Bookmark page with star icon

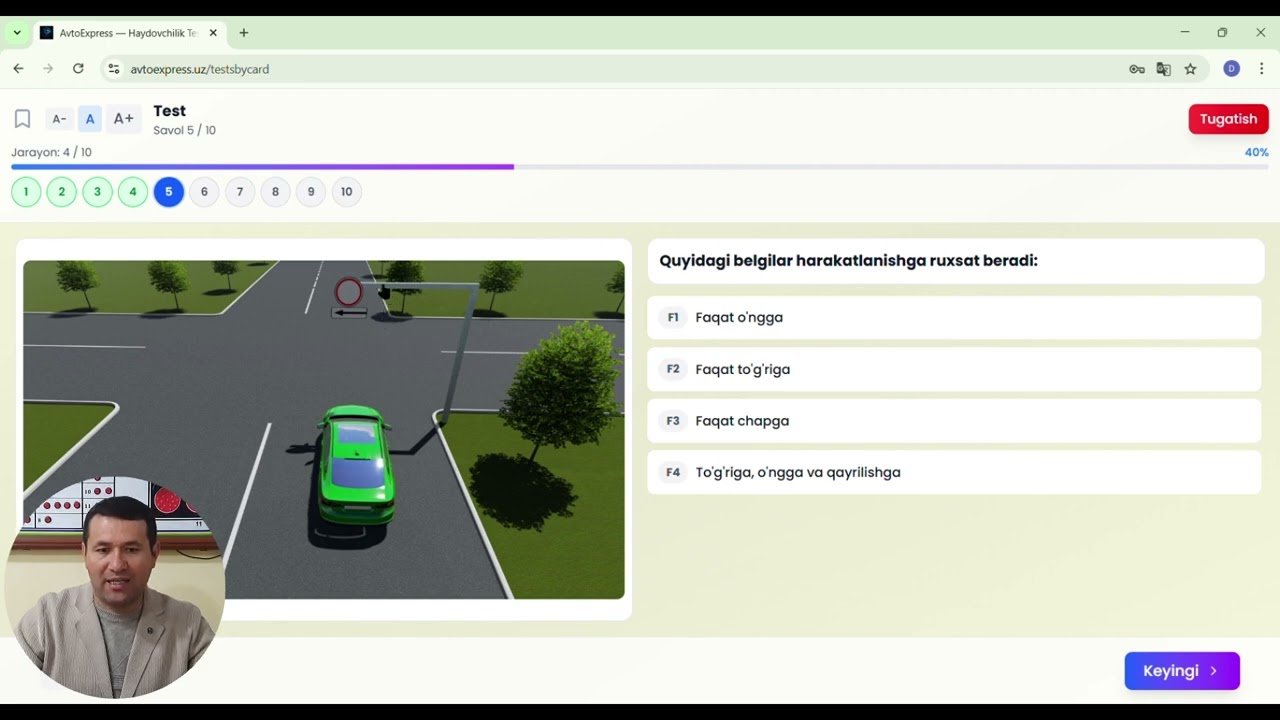(1190, 69)
